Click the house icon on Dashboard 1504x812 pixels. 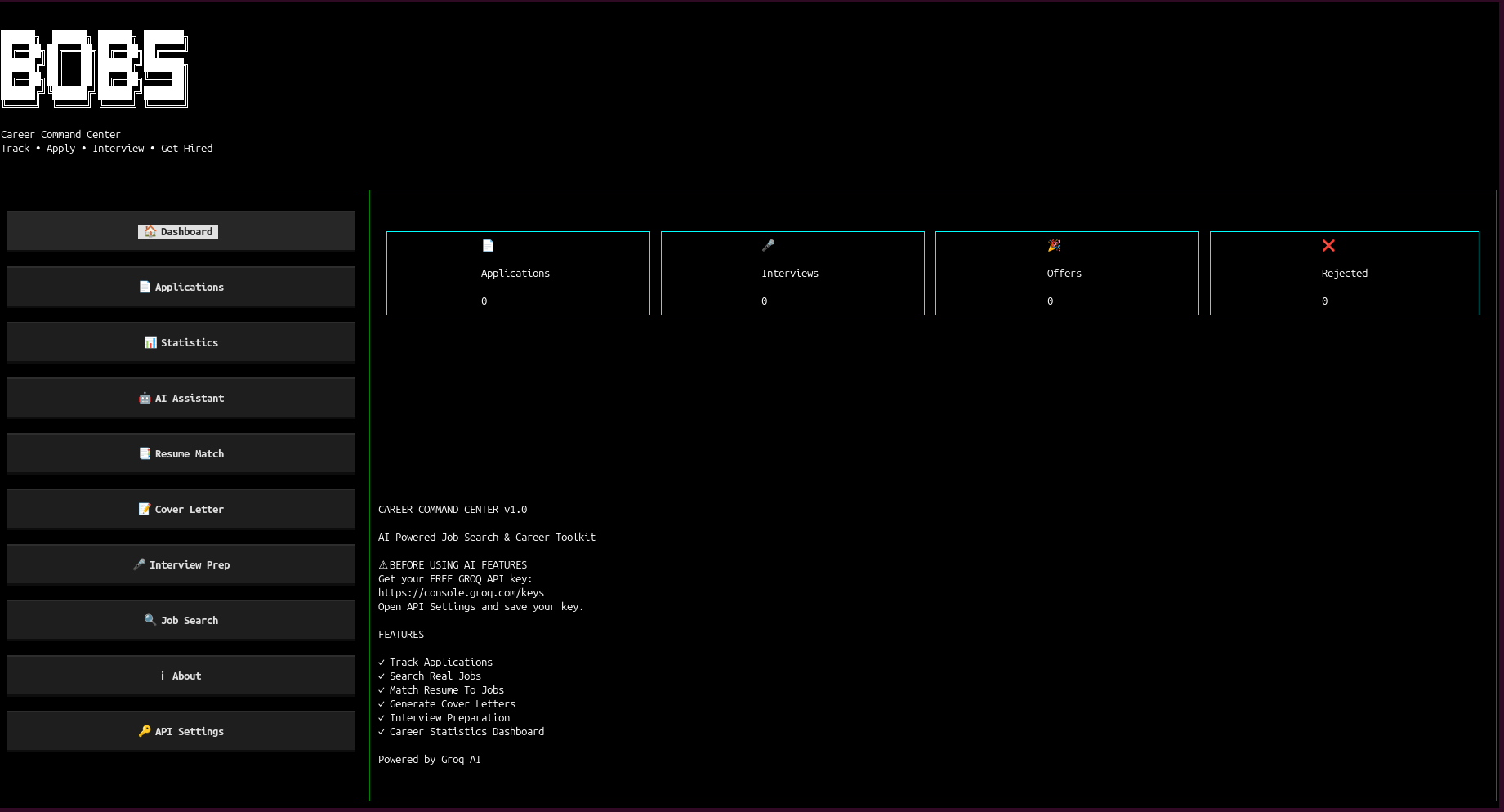pyautogui.click(x=150, y=231)
